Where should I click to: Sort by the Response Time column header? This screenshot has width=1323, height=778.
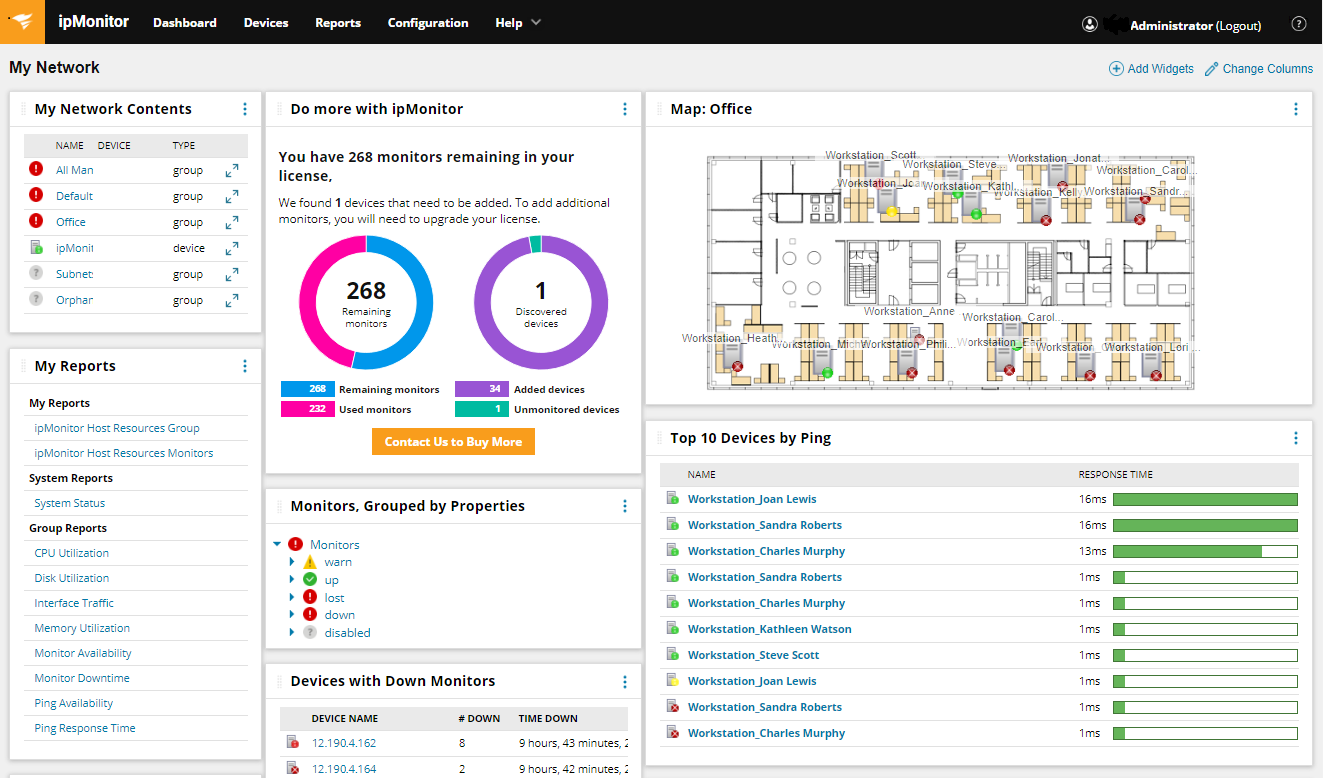[1116, 475]
